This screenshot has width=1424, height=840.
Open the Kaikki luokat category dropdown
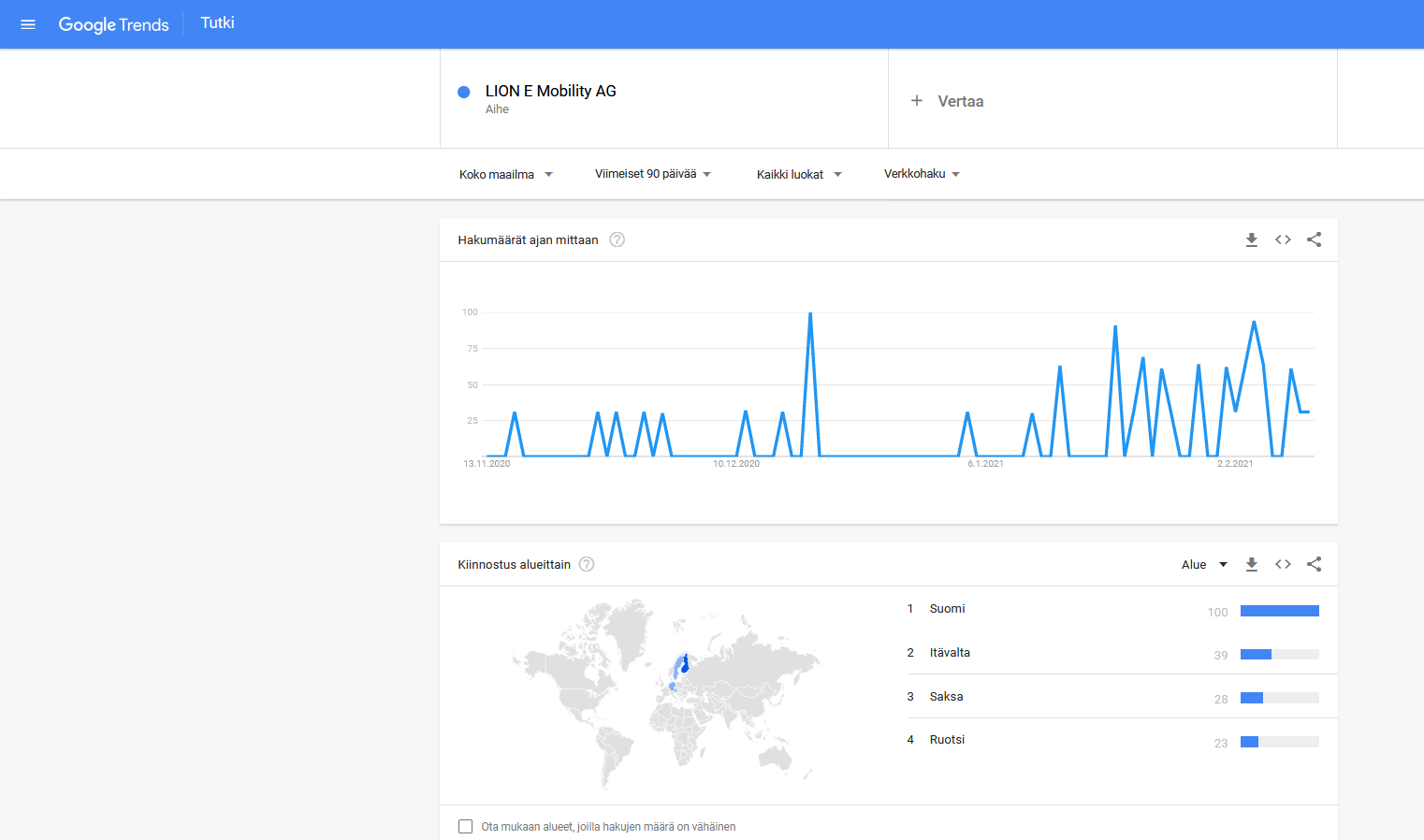[798, 175]
